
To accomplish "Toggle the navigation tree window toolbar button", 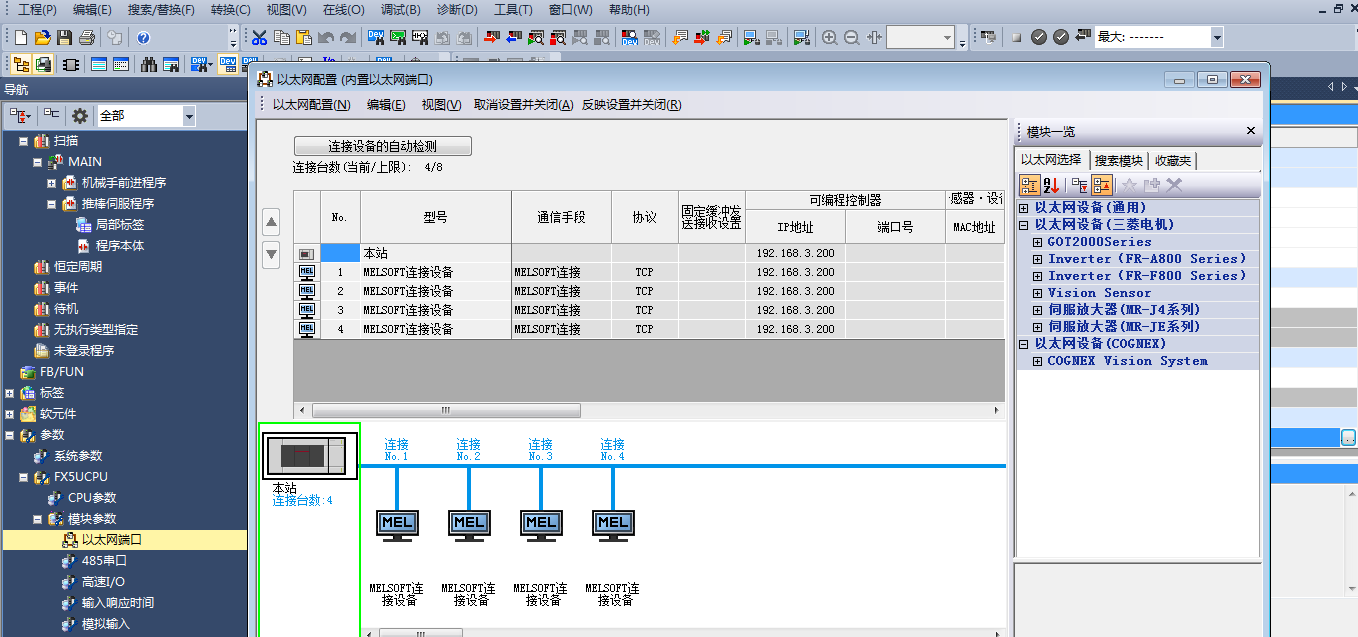I will click(x=20, y=65).
